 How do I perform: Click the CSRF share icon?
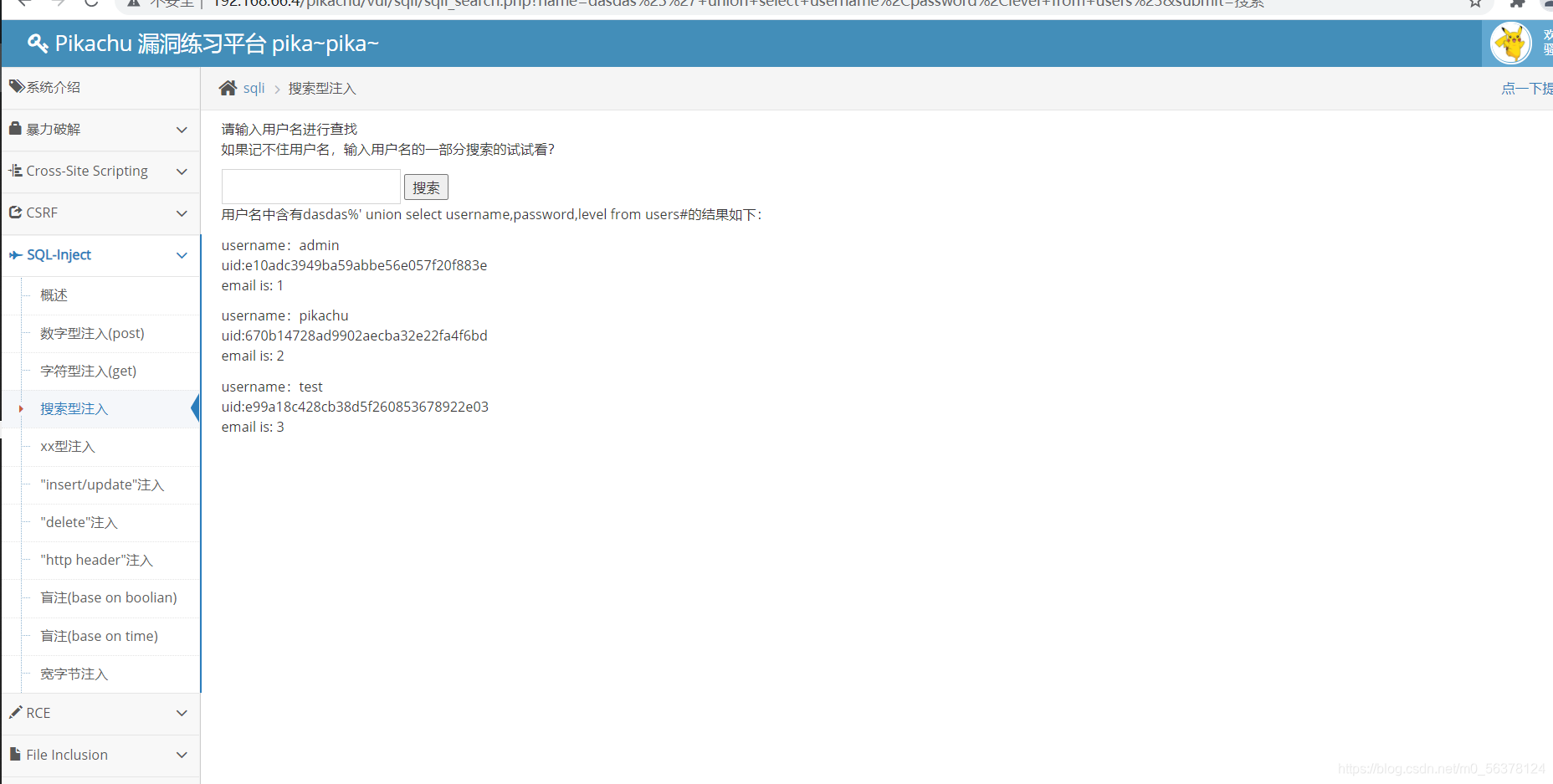click(x=15, y=212)
